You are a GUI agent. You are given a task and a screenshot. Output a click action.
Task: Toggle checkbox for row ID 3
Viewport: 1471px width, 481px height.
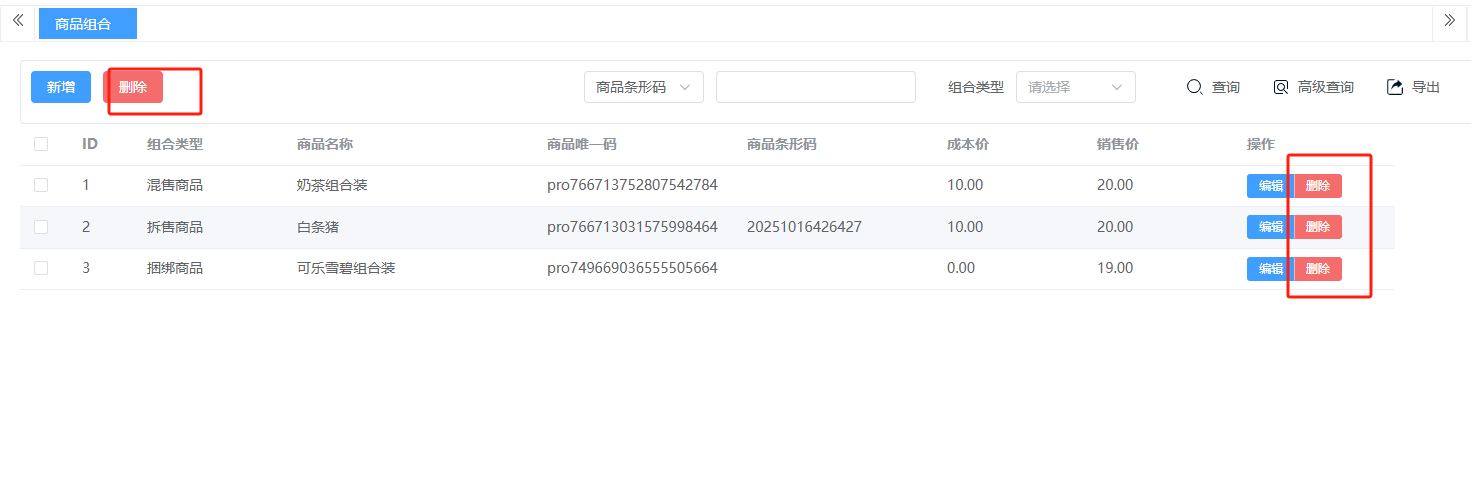pyautogui.click(x=41, y=268)
